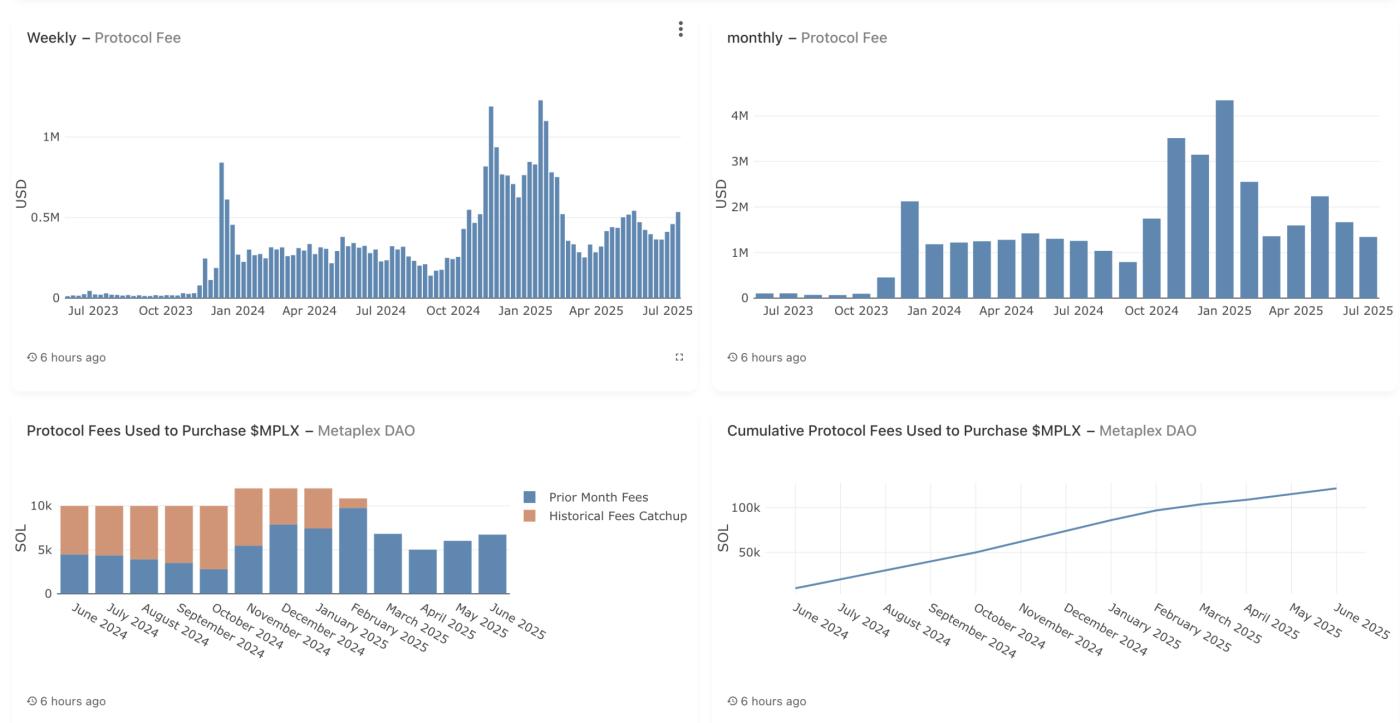Viewport: 1400px width, 723px height.
Task: Open the Weekly chart title link
Action: [x=51, y=38]
